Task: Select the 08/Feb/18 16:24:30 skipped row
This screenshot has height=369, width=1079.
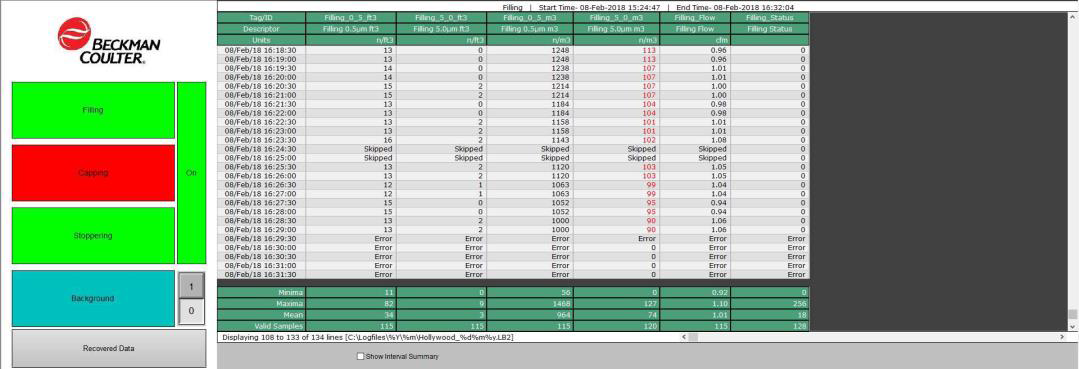Action: (x=513, y=149)
